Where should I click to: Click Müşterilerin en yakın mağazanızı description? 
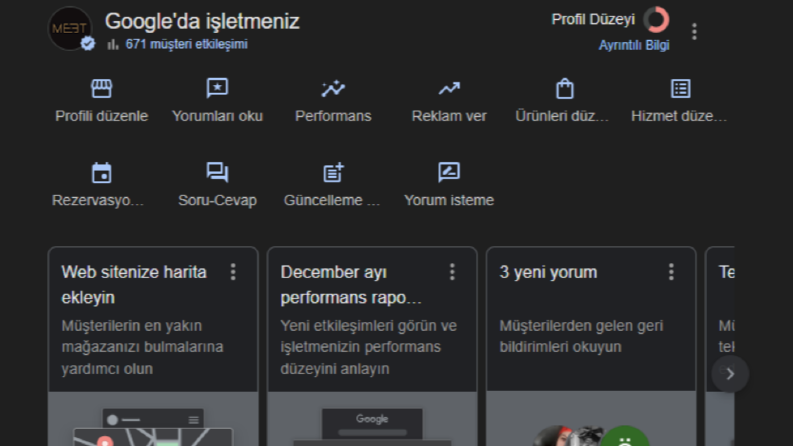[142, 347]
